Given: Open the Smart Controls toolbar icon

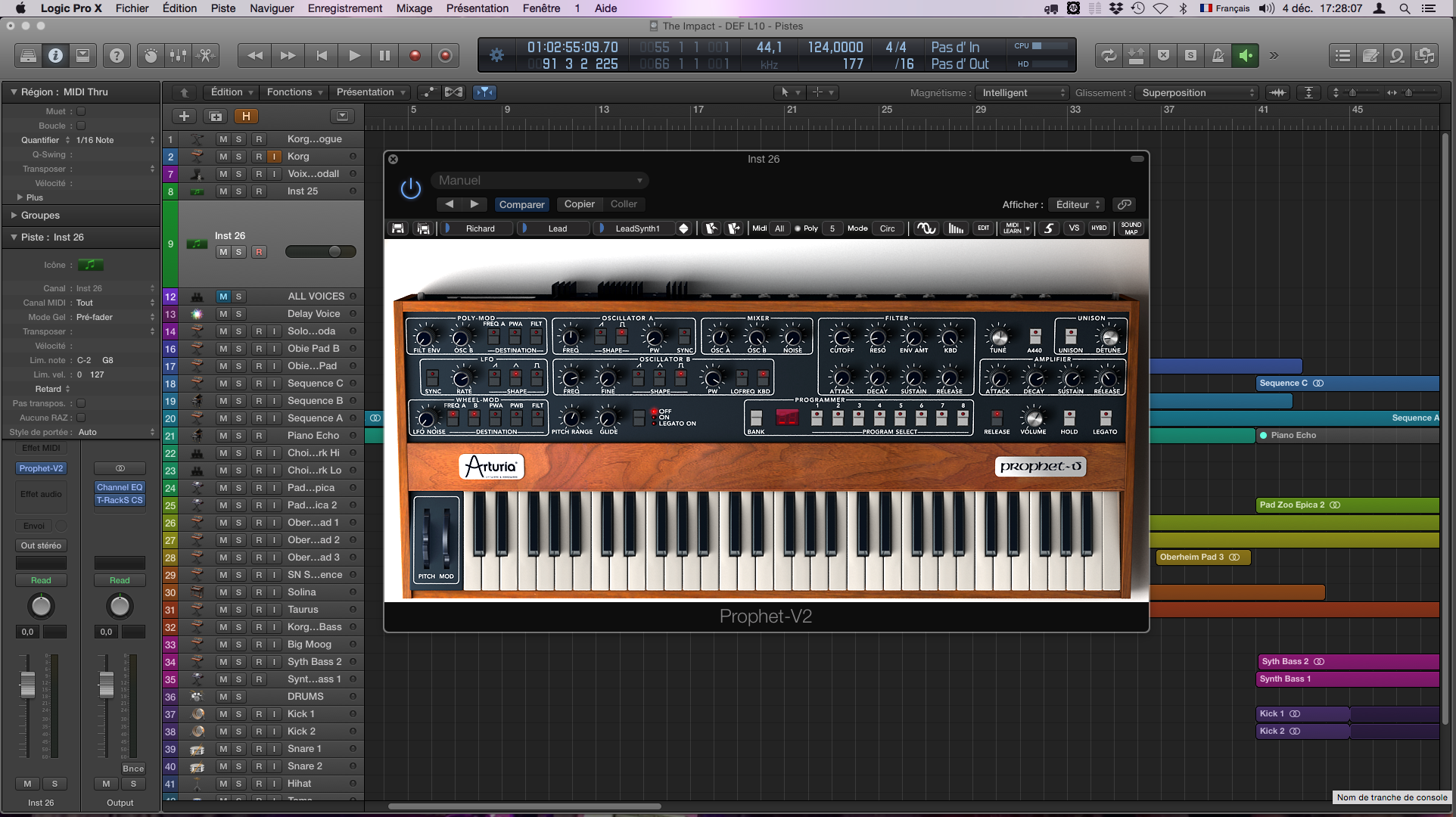Looking at the screenshot, I should 151,55.
